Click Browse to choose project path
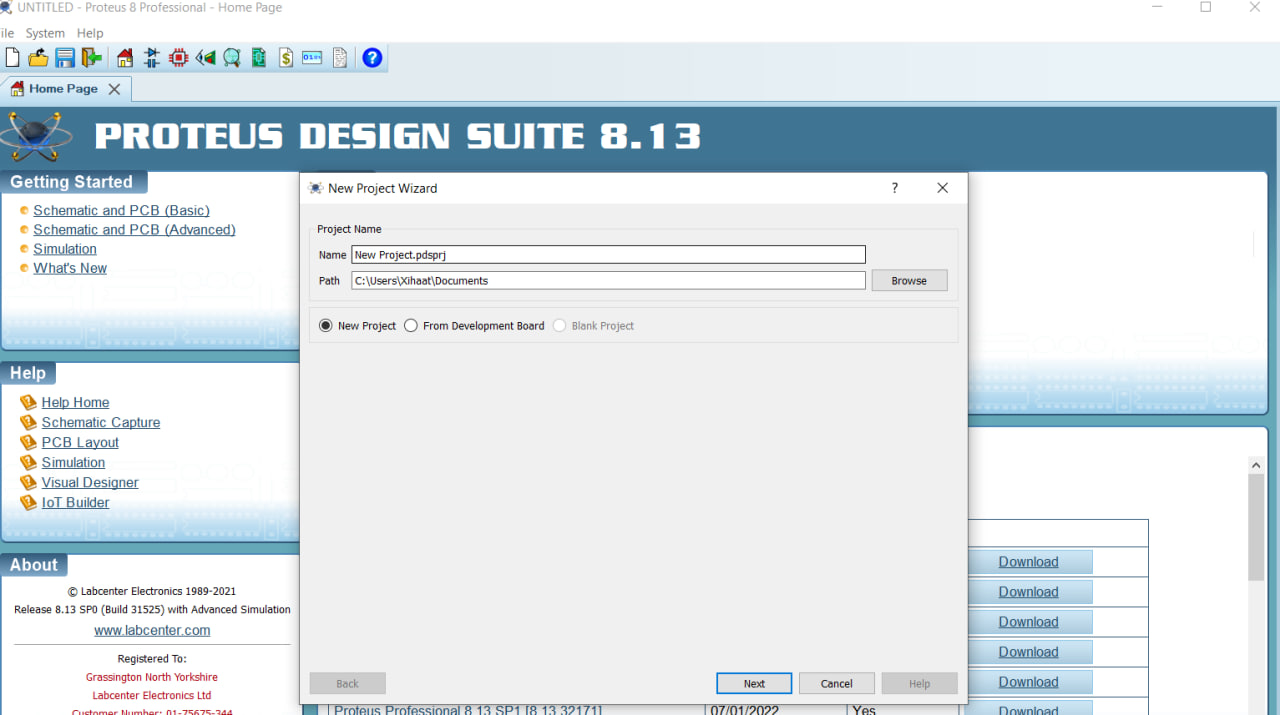Screen dimensions: 1280x715 click(x=909, y=281)
